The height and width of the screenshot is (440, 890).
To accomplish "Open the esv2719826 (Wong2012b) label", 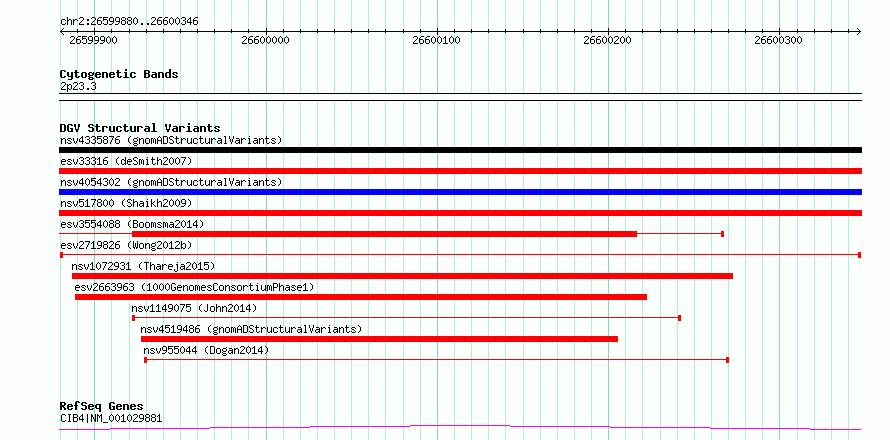I will tap(126, 245).
